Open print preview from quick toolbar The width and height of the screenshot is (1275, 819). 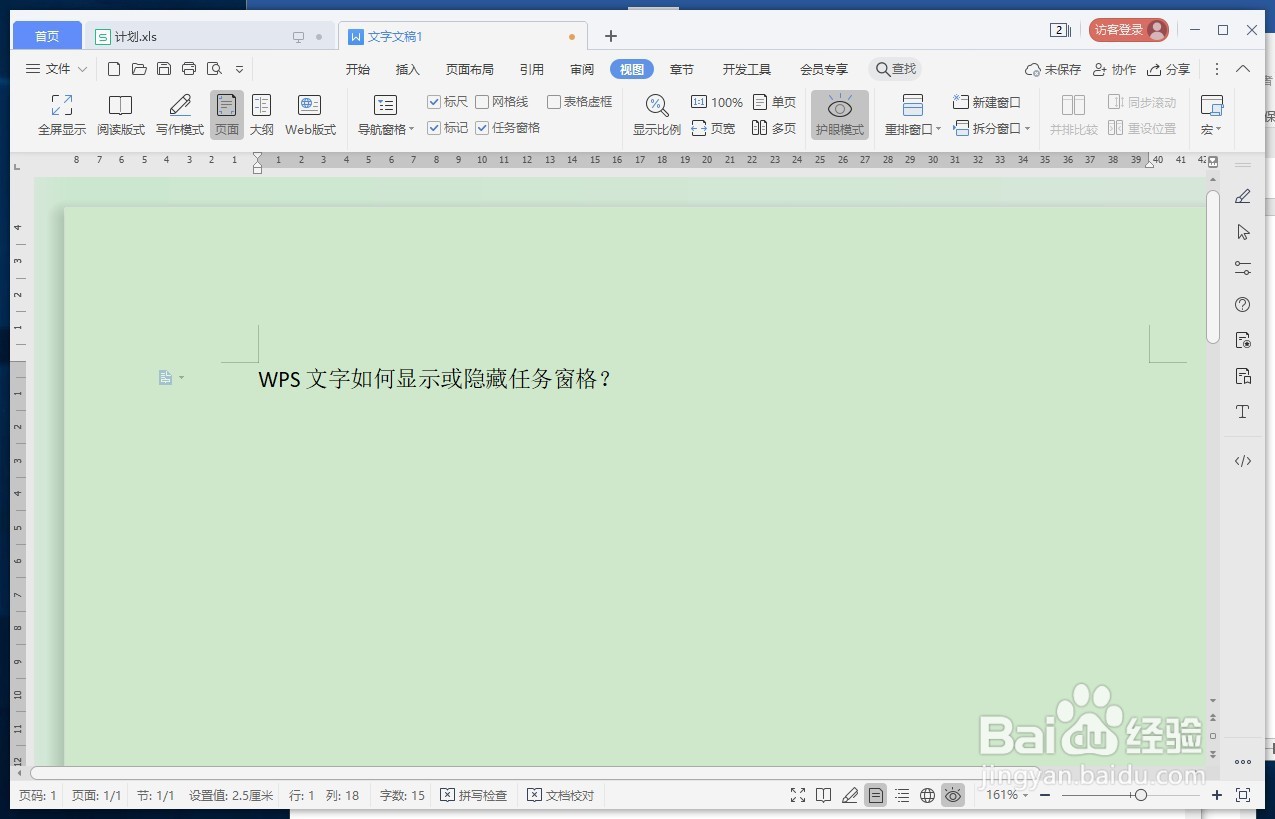coord(214,69)
